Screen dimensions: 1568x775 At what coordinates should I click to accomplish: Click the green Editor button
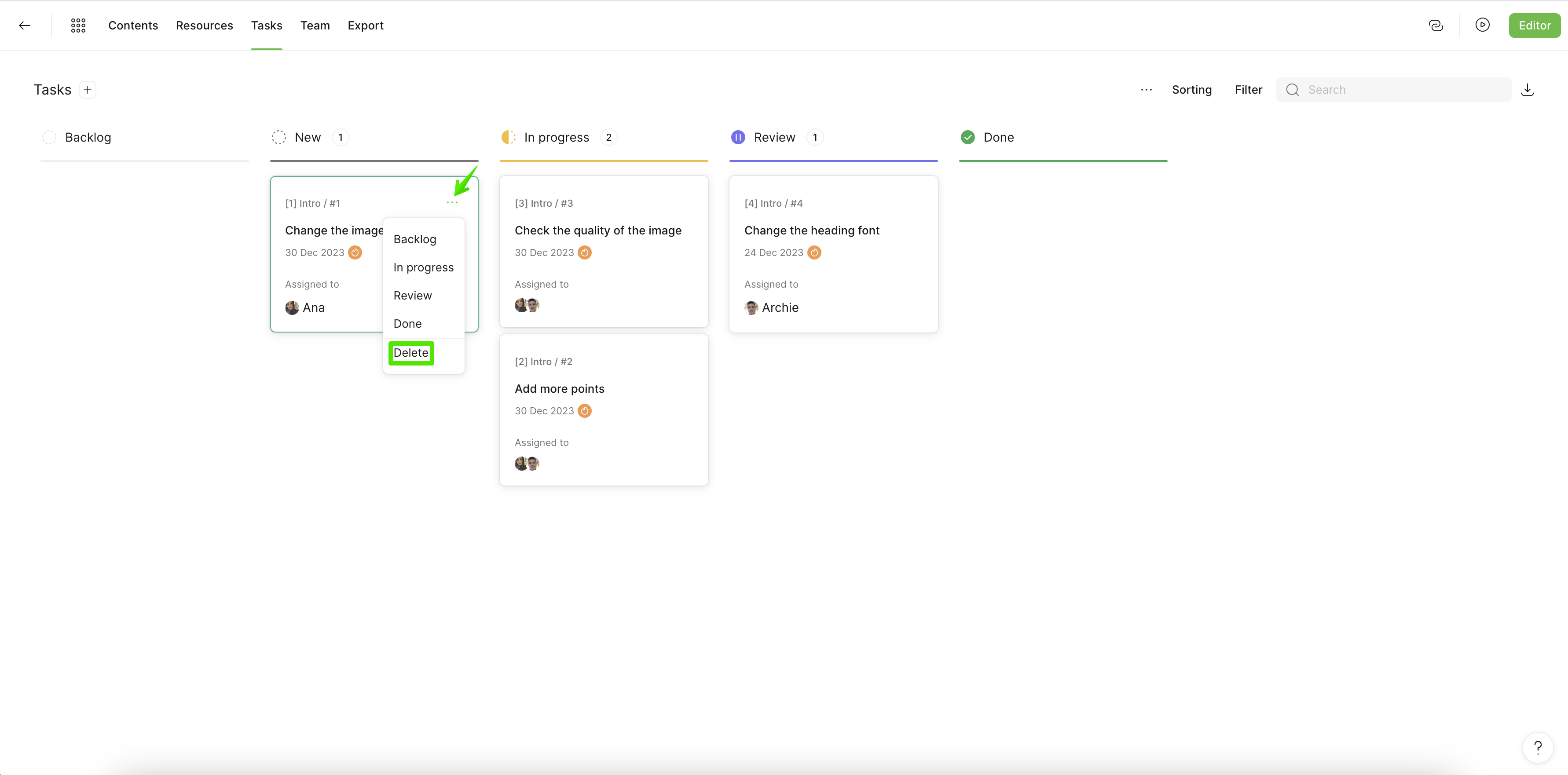(x=1534, y=26)
